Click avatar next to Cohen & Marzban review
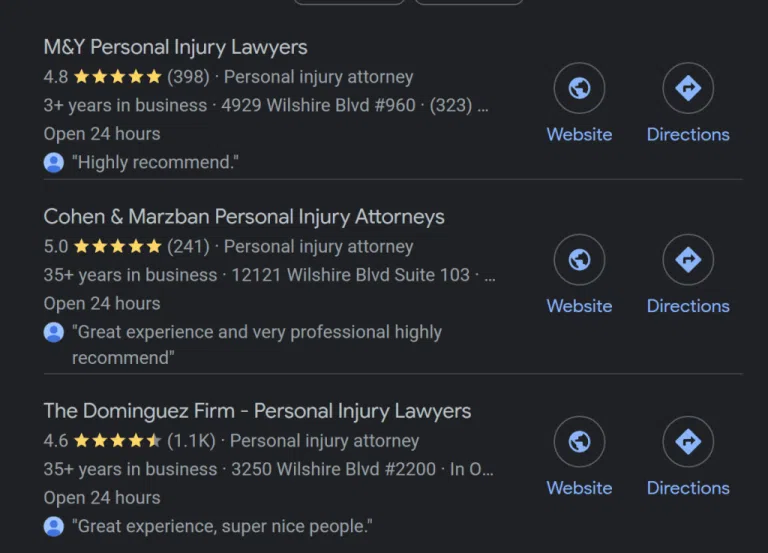 pos(54,332)
